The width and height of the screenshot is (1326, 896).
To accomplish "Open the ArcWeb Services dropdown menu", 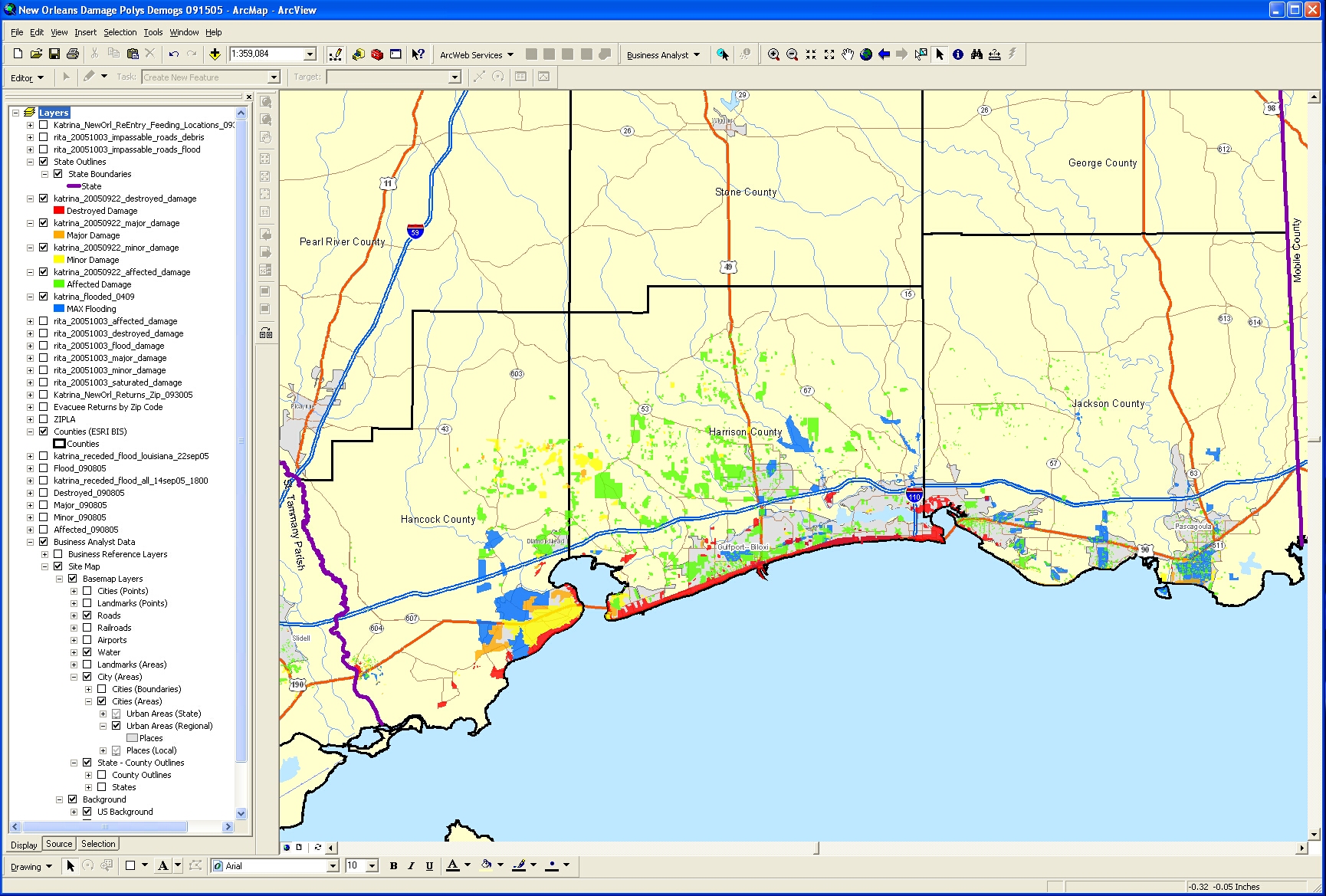I will click(x=476, y=55).
